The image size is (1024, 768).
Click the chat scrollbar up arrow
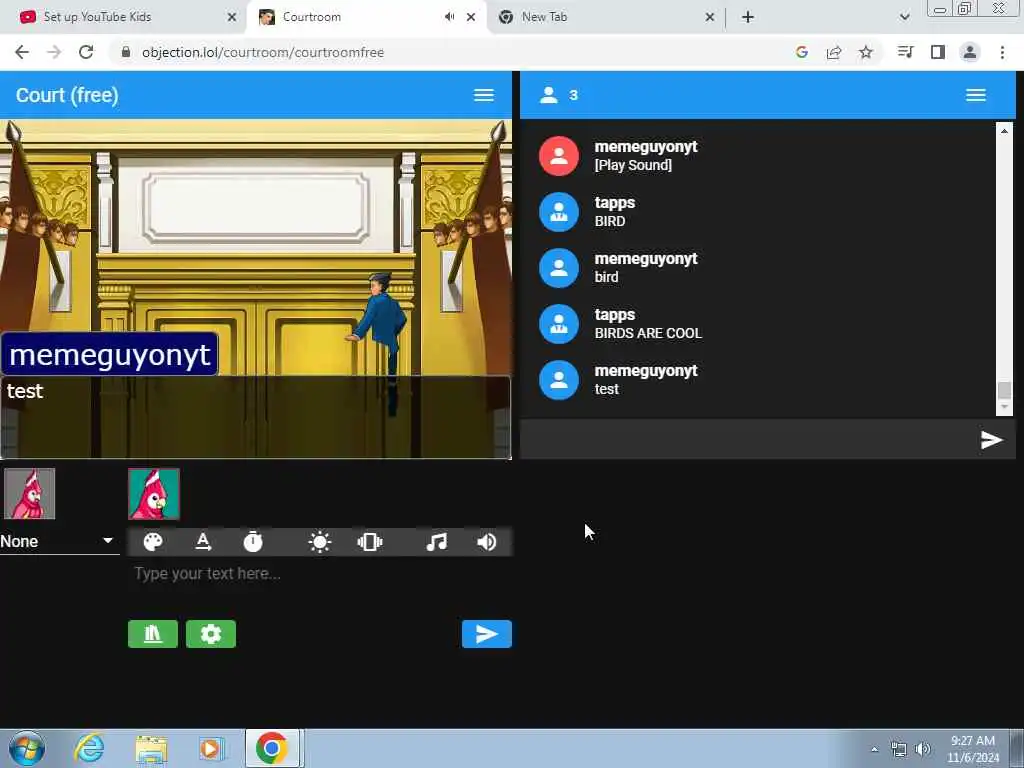(x=1004, y=131)
